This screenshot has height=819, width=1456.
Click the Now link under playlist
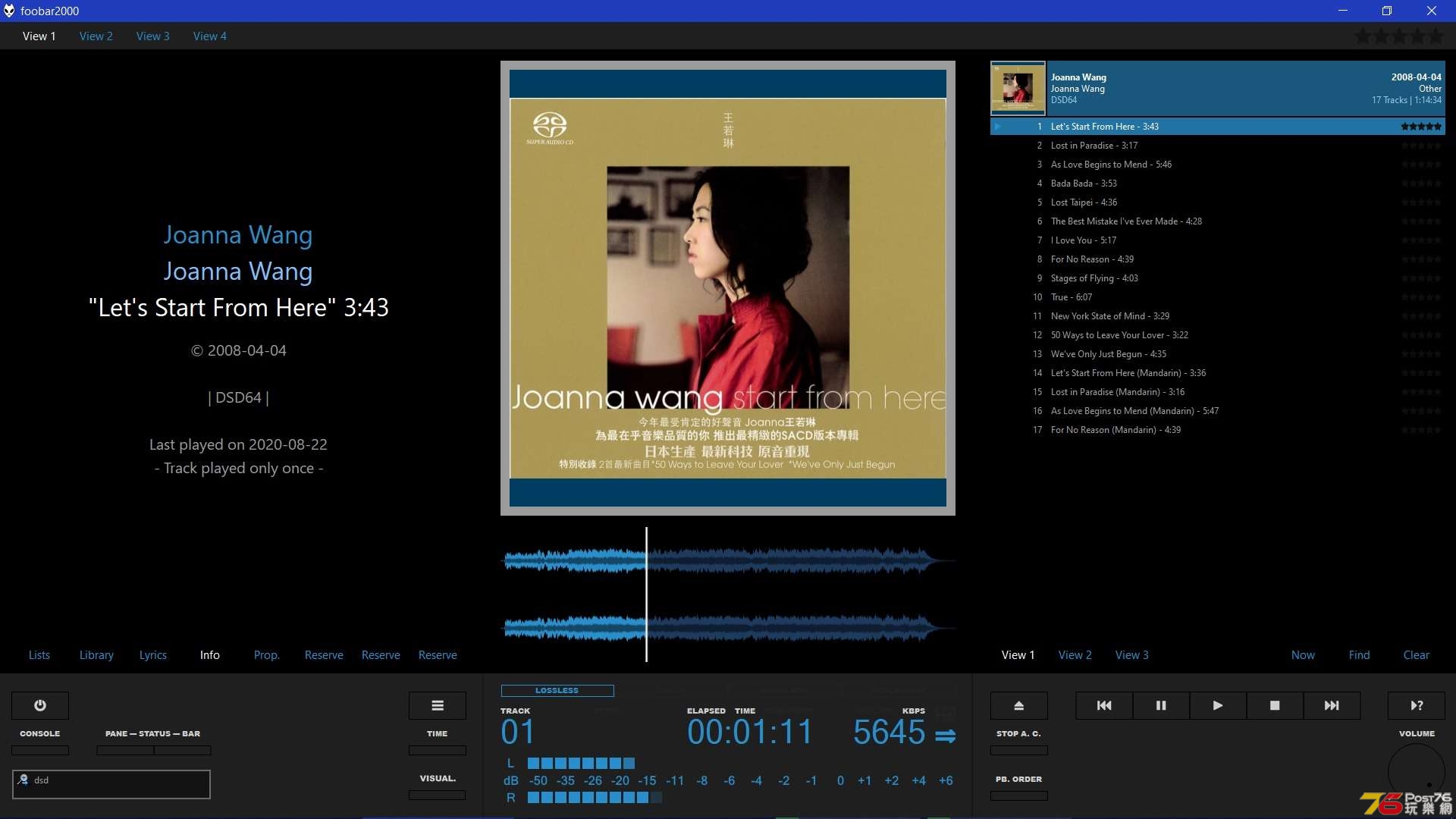tap(1303, 654)
